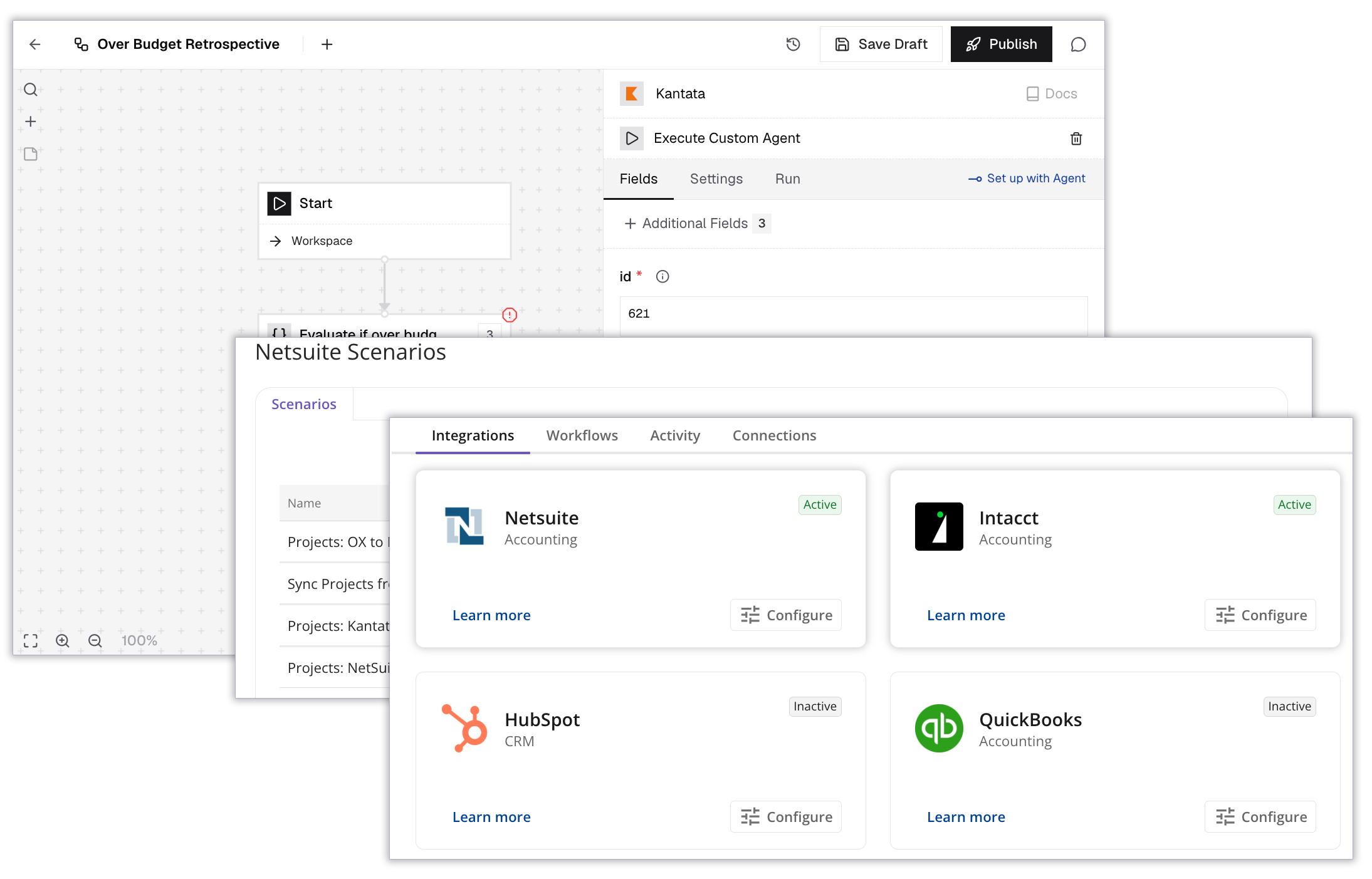Click the Kantata logo icon
1372x879 pixels.
point(632,94)
